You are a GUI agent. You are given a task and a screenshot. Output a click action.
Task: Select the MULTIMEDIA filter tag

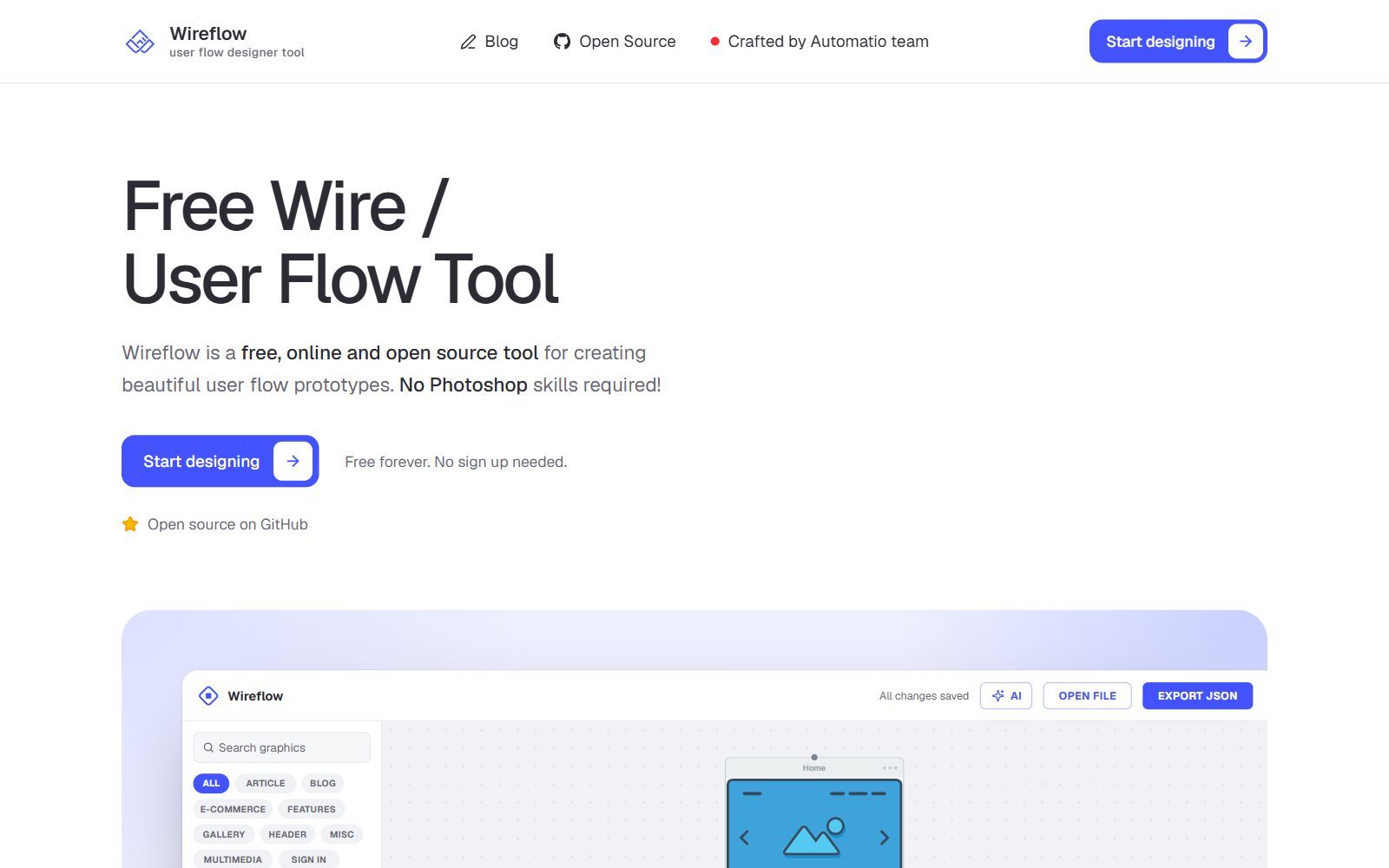[x=233, y=859]
